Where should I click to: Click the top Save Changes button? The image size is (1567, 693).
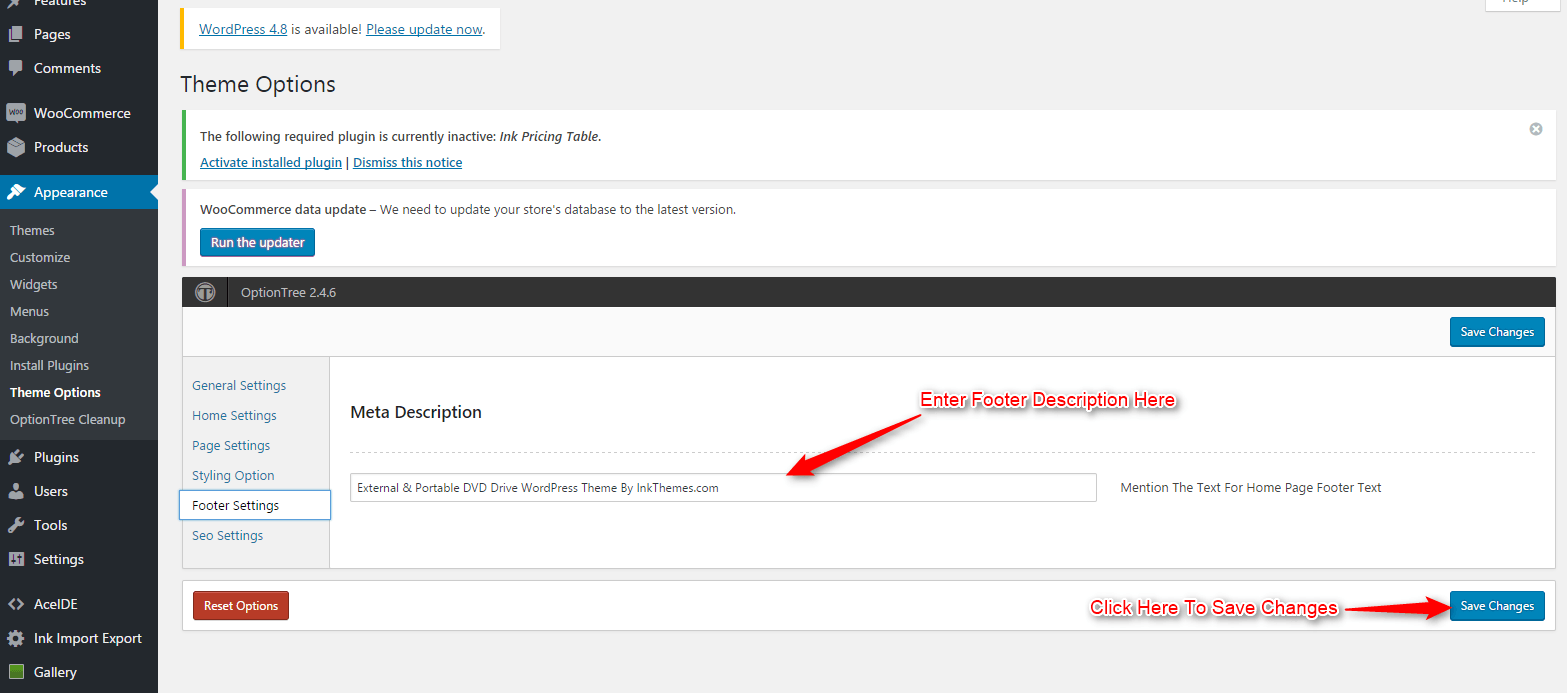1497,332
